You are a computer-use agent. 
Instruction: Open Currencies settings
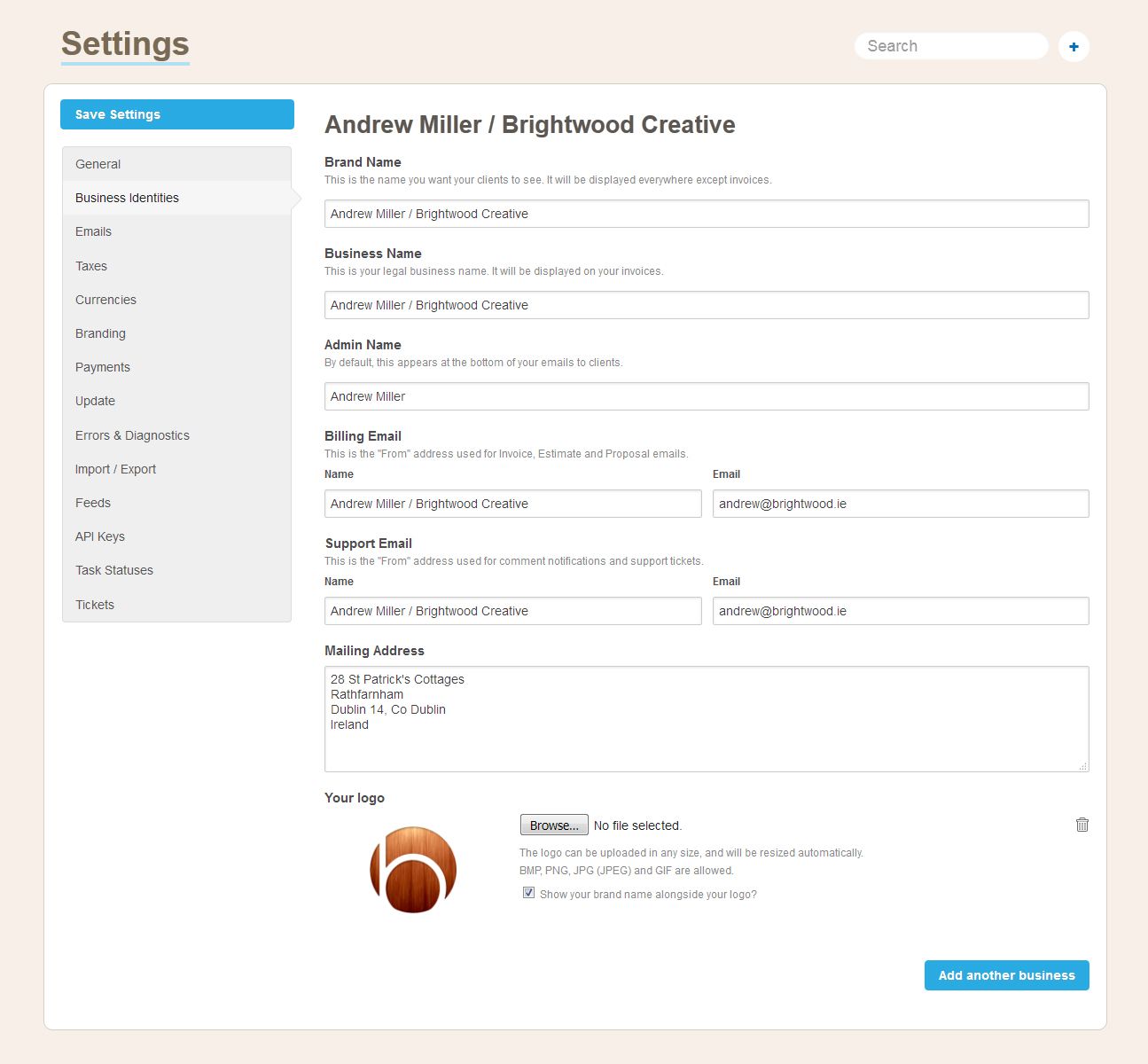coord(176,300)
